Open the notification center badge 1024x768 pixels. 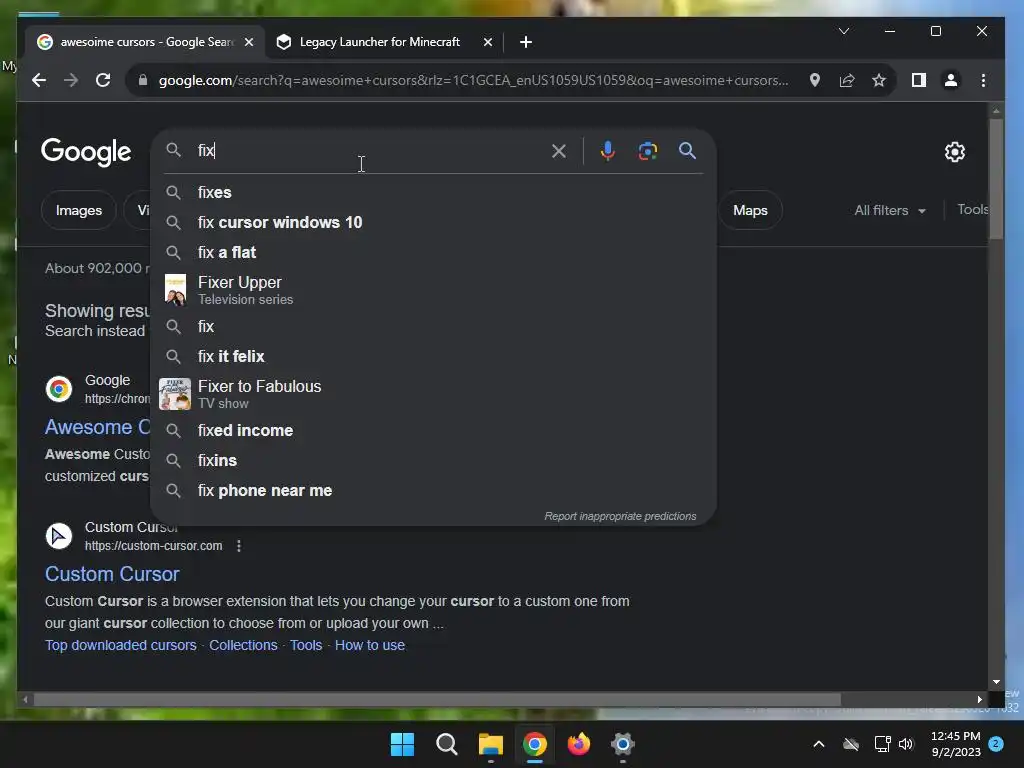coord(996,744)
